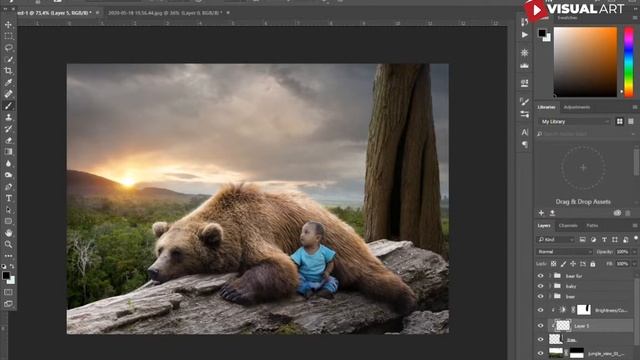Toggle lock transparent pixels
Image resolution: width=640 pixels, height=360 pixels.
553,264
